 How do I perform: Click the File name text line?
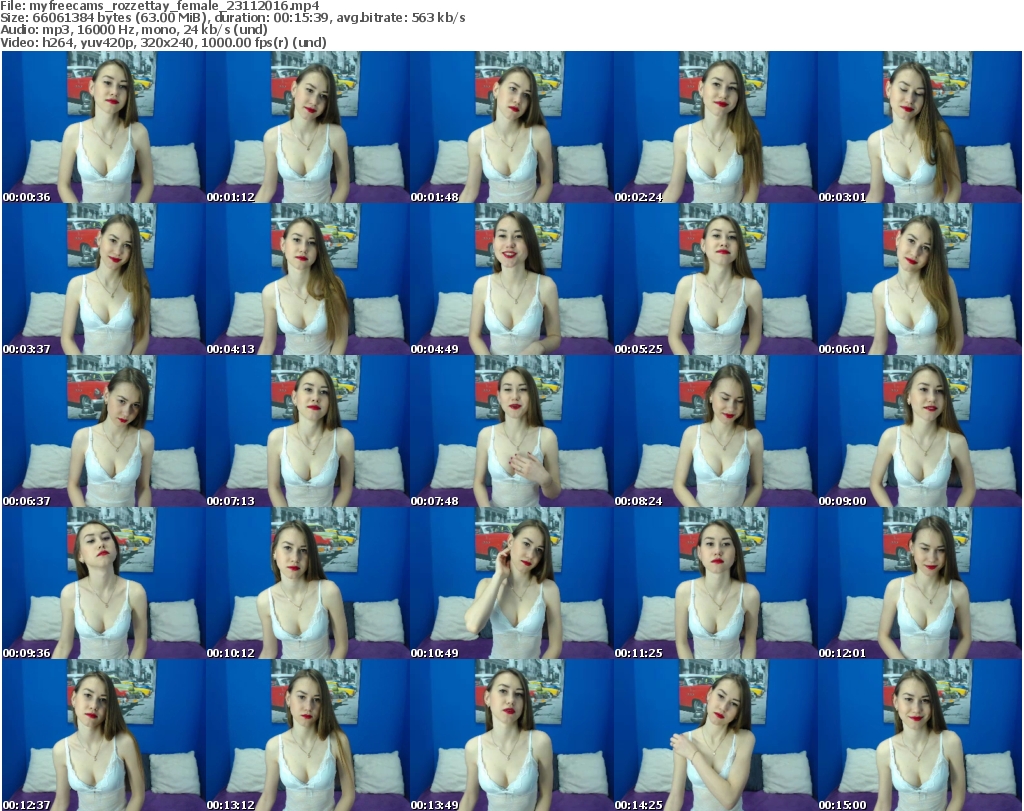160,6
